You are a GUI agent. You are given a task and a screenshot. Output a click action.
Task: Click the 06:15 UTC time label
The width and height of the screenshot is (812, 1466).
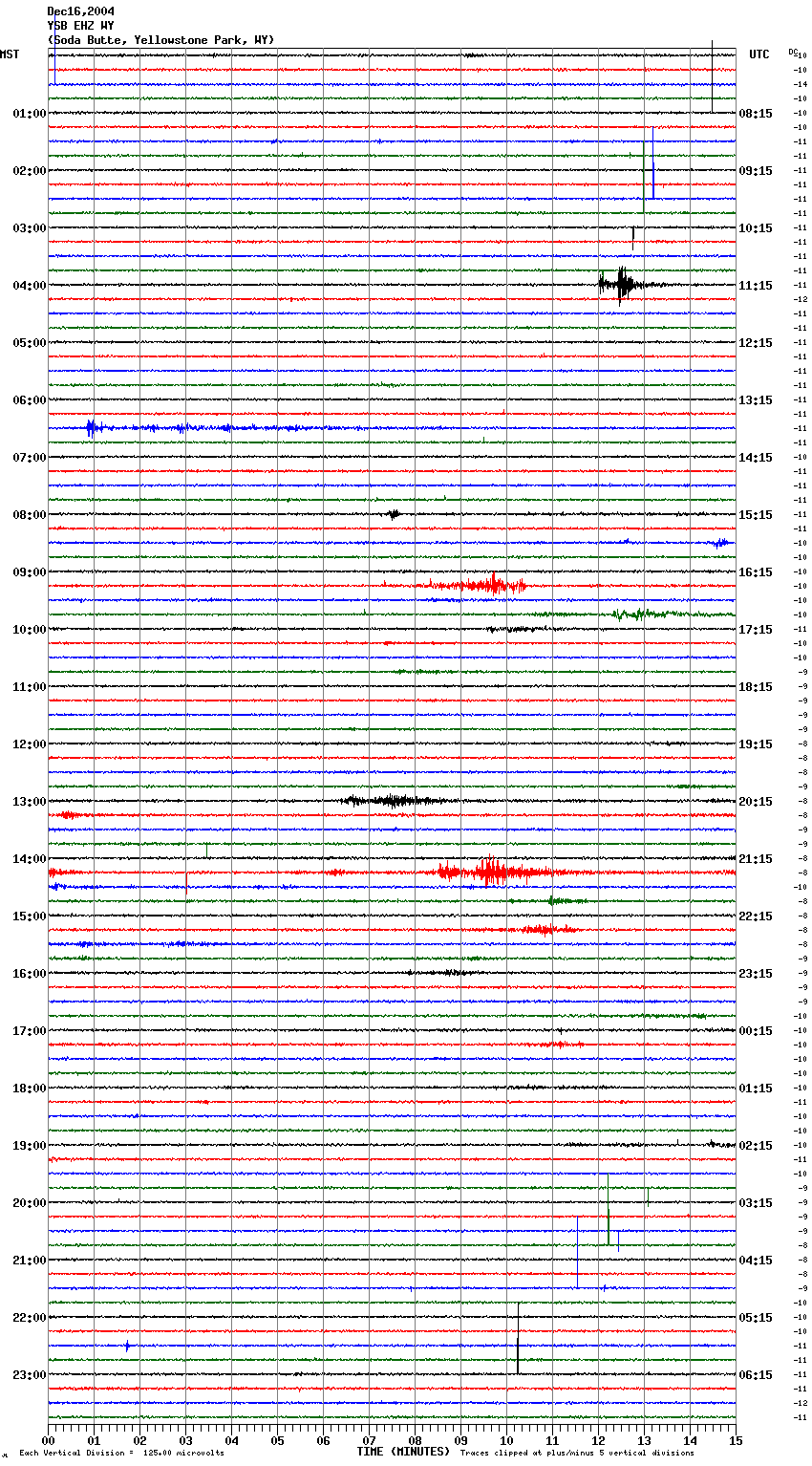tap(756, 1375)
